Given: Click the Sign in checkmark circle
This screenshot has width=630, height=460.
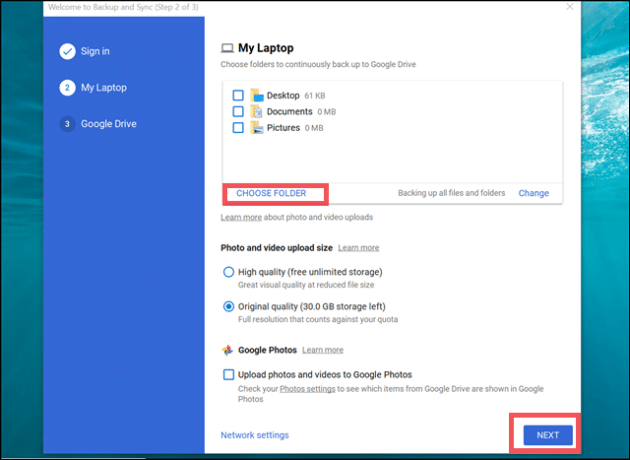Looking at the screenshot, I should tap(68, 51).
